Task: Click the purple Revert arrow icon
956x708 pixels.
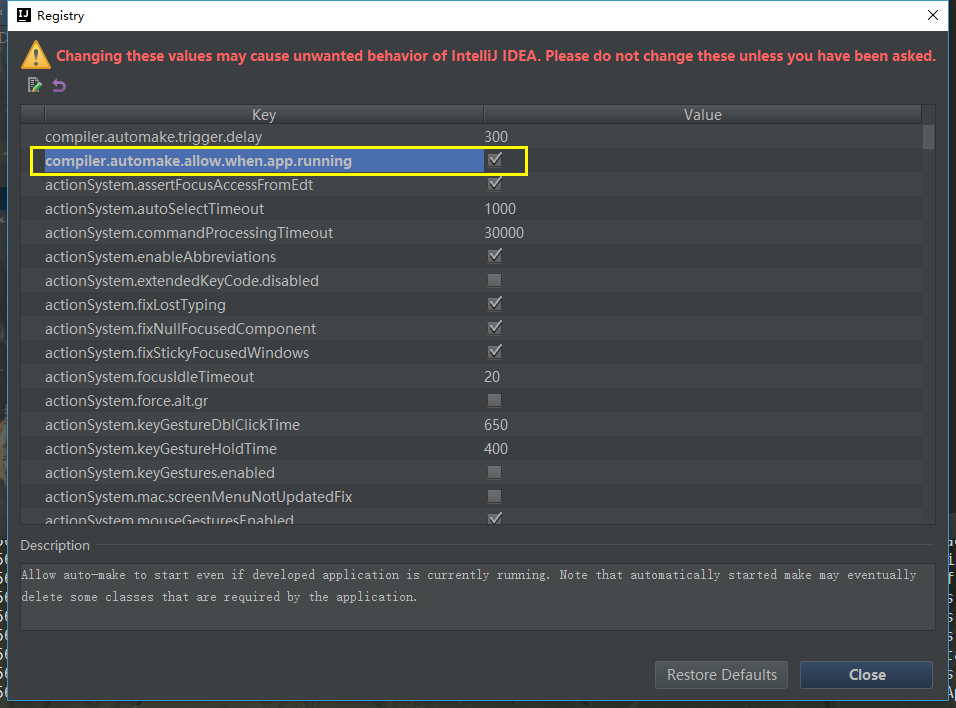Action: coord(59,85)
